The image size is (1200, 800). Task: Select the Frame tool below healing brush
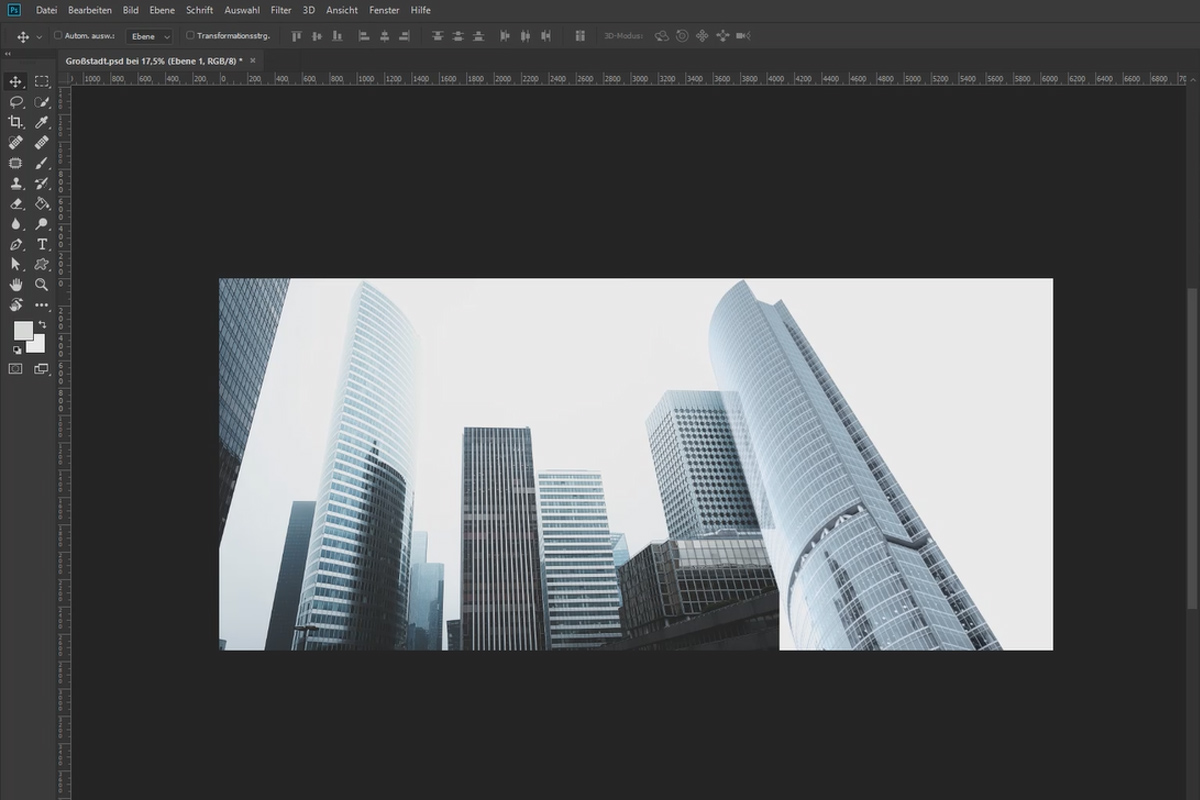pos(16,163)
